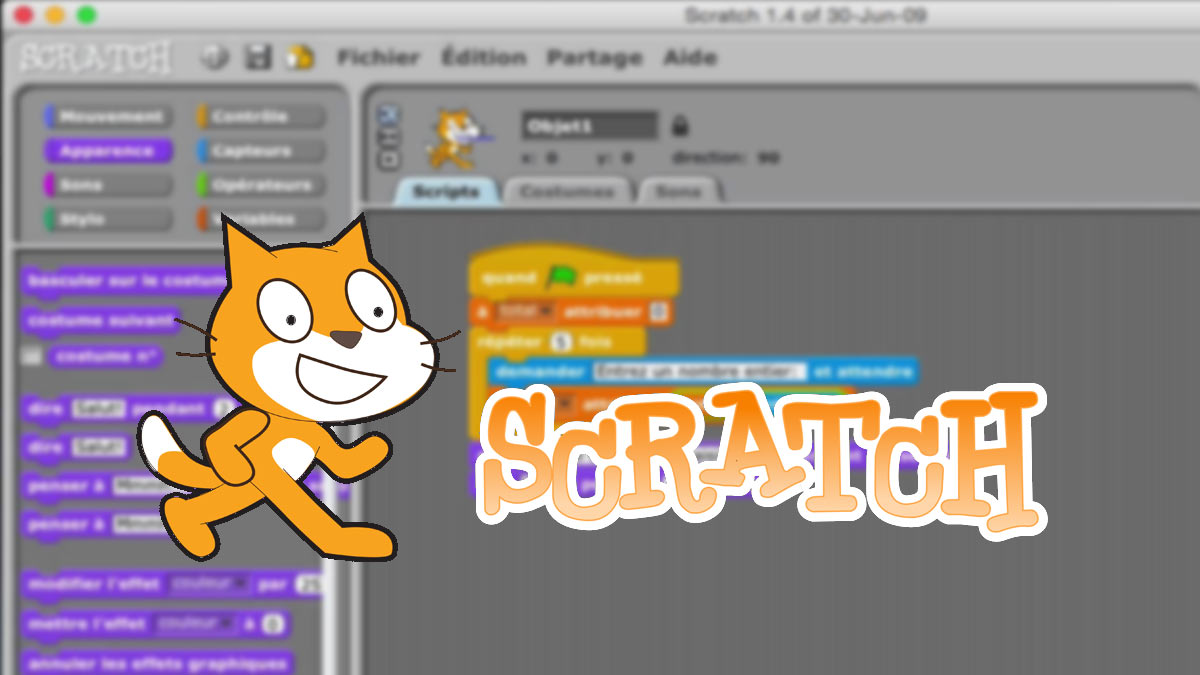Click the Objet1 sprite name field
This screenshot has height=675, width=1200.
point(589,126)
